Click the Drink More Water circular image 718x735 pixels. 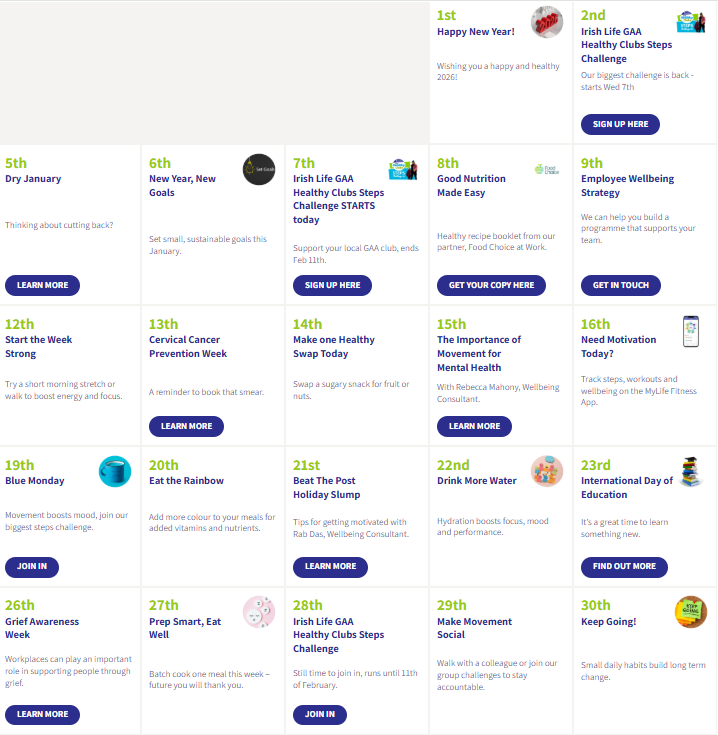pos(547,471)
